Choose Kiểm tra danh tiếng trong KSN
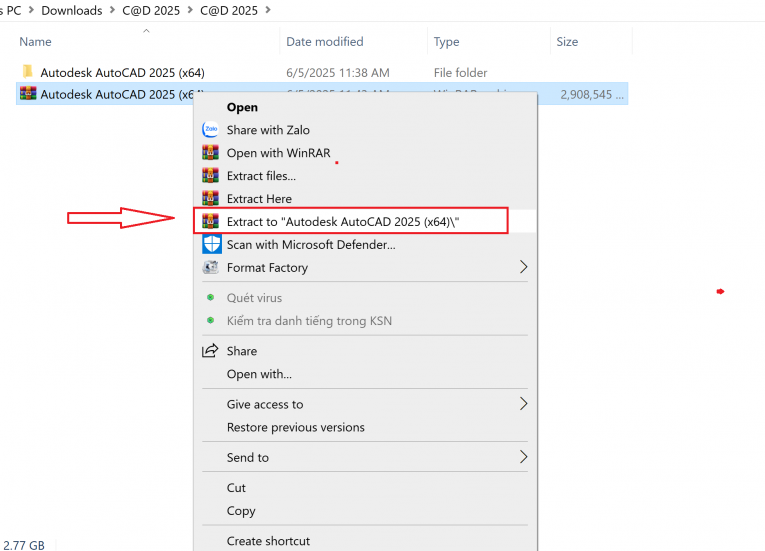Image resolution: width=765 pixels, height=551 pixels. tap(309, 321)
